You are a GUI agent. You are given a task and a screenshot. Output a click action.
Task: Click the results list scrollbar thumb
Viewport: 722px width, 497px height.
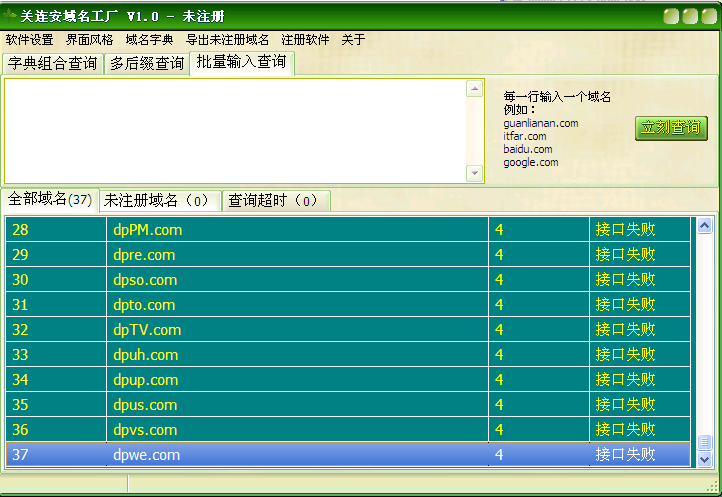point(704,442)
